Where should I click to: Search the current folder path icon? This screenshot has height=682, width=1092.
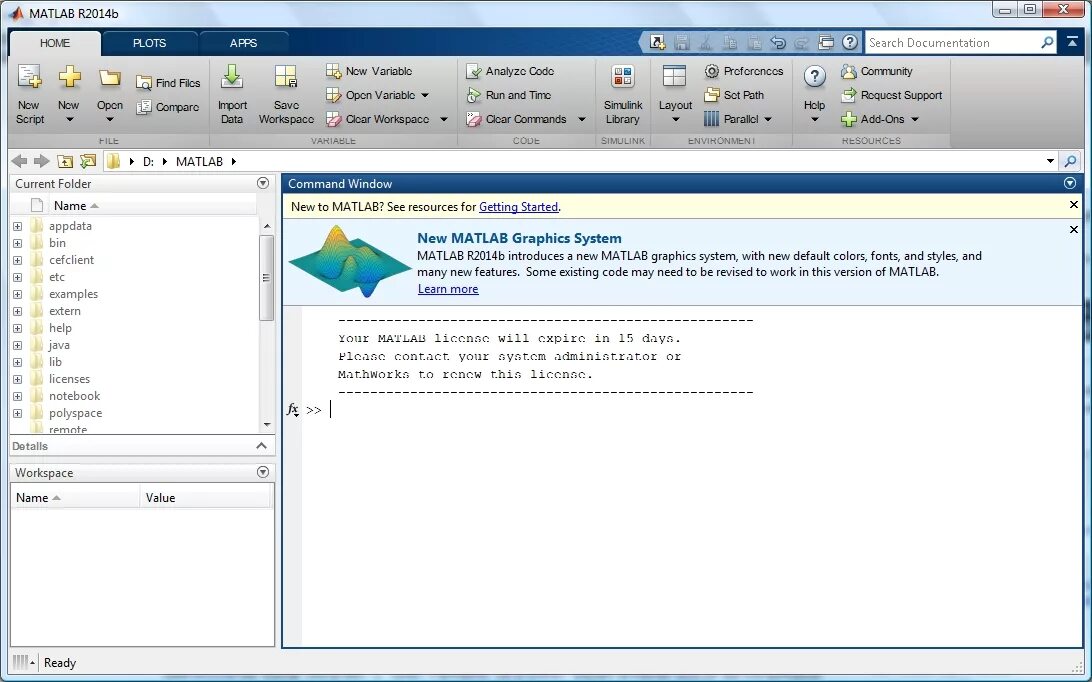point(1070,162)
